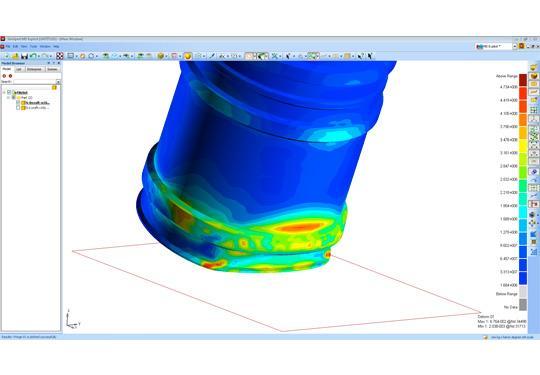Viewport: 540px width, 375px height.
Task: Toggle the top model checkbox in tree
Action: [x=9, y=92]
